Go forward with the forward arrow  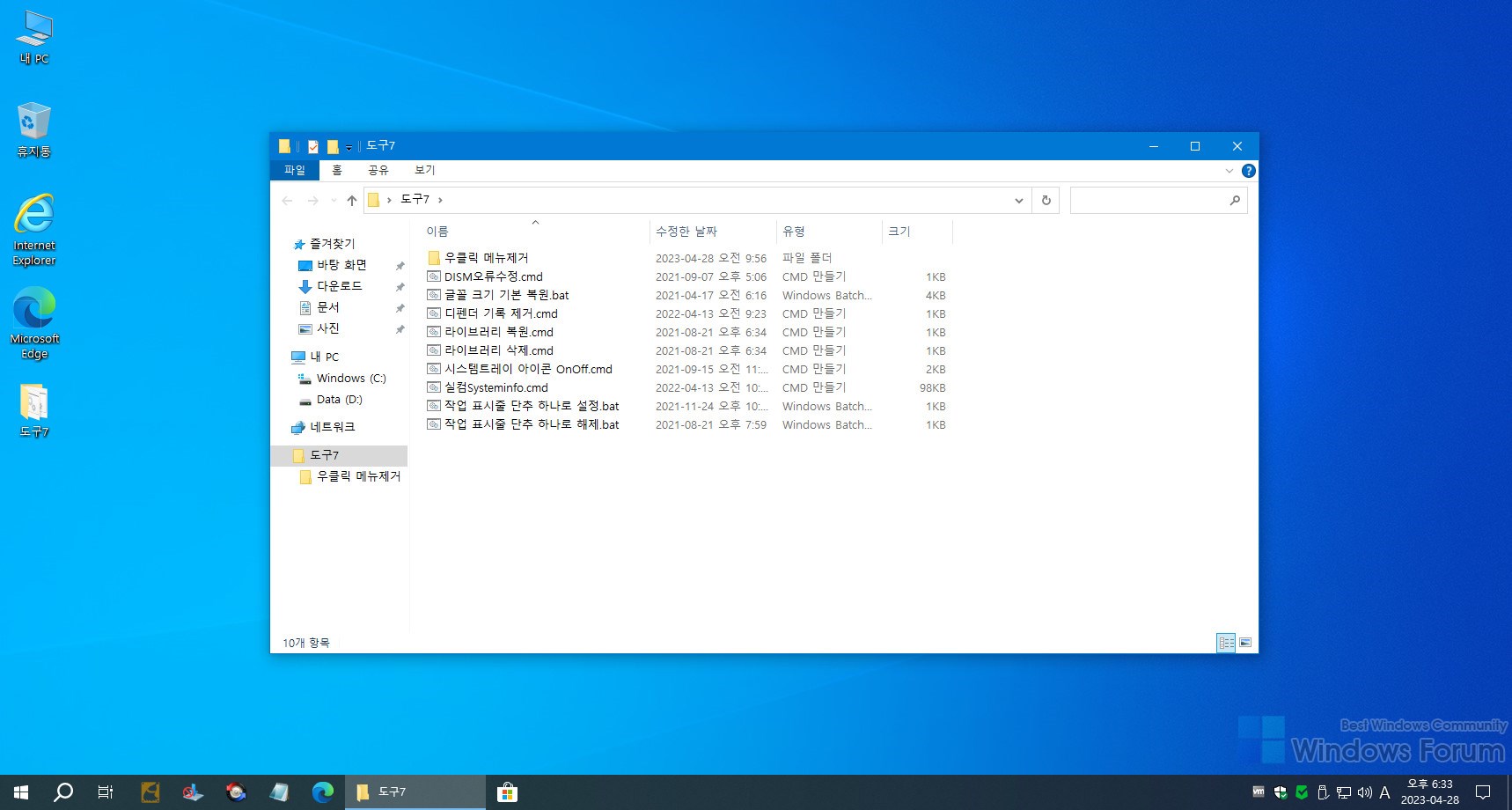point(312,201)
